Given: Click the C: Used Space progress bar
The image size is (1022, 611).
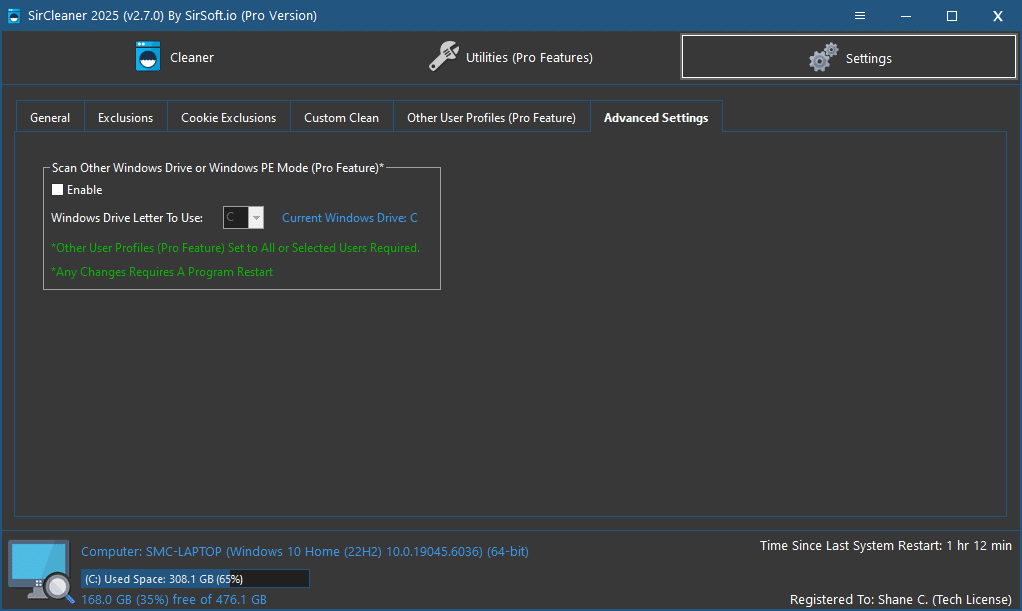Looking at the screenshot, I should click(195, 579).
